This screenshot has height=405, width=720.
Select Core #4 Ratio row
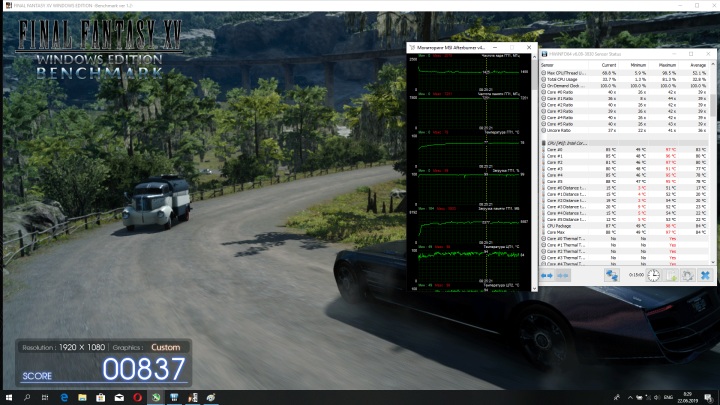point(624,118)
